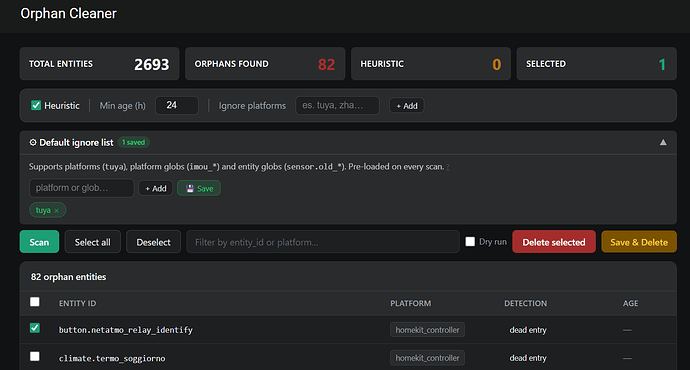Image resolution: width=690 pixels, height=370 pixels.
Task: Remove the tuya ignore tag
Action: (56, 211)
